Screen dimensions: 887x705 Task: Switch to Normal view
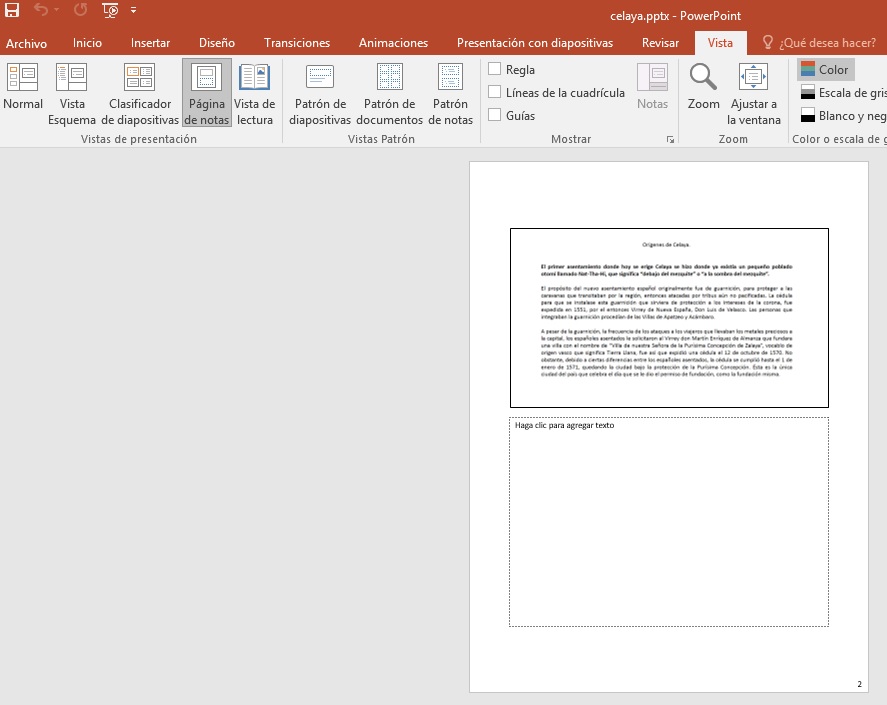22,88
